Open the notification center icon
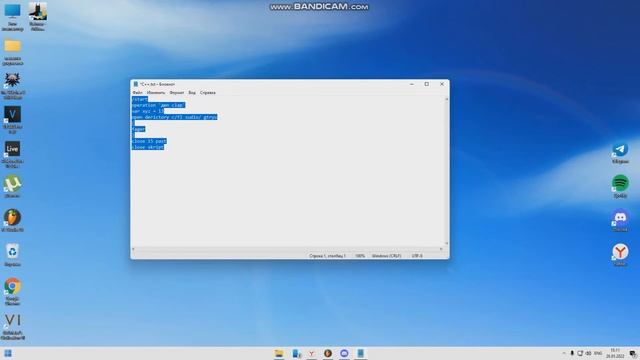The width and height of the screenshot is (640, 360). 633,353
